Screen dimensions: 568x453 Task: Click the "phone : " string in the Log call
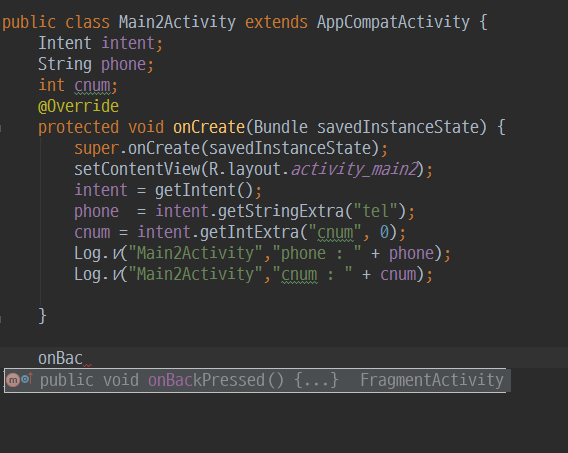click(317, 253)
